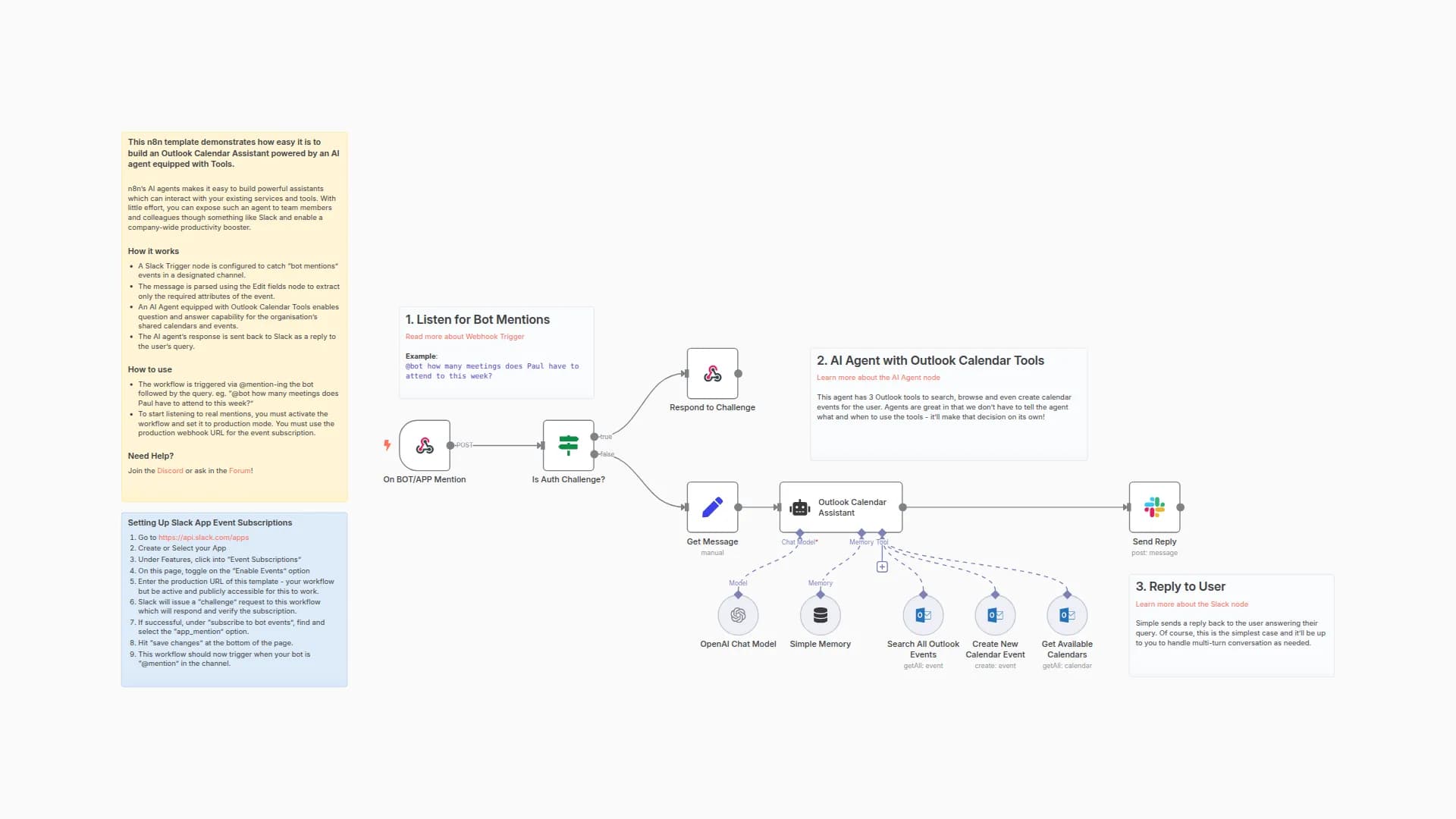Select the Search All Outlook Events node

(x=923, y=615)
